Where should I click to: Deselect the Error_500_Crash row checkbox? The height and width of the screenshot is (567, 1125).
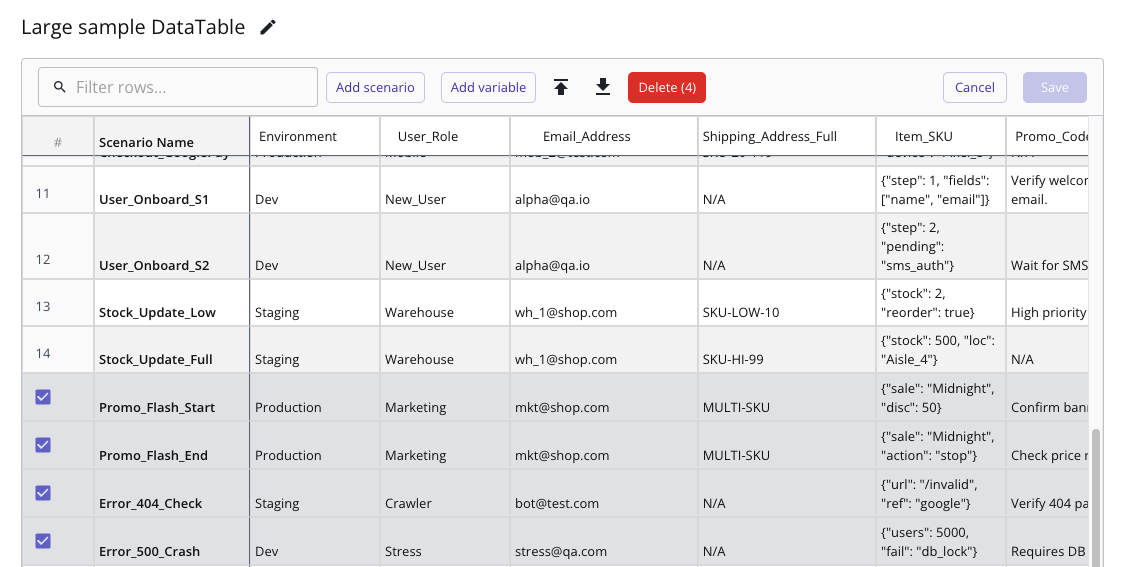pos(43,541)
